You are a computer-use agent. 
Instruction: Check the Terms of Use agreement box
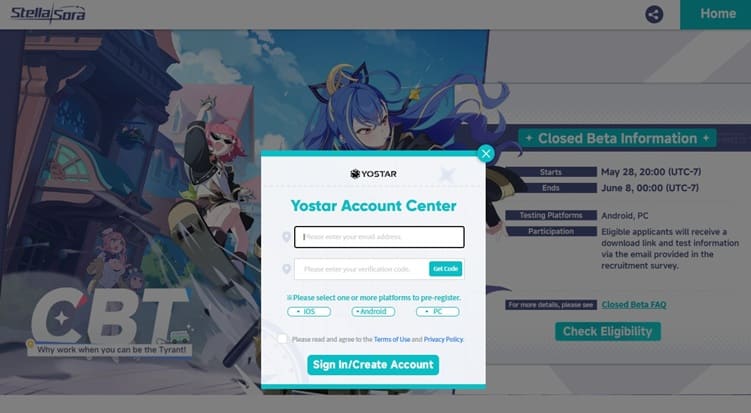point(282,339)
